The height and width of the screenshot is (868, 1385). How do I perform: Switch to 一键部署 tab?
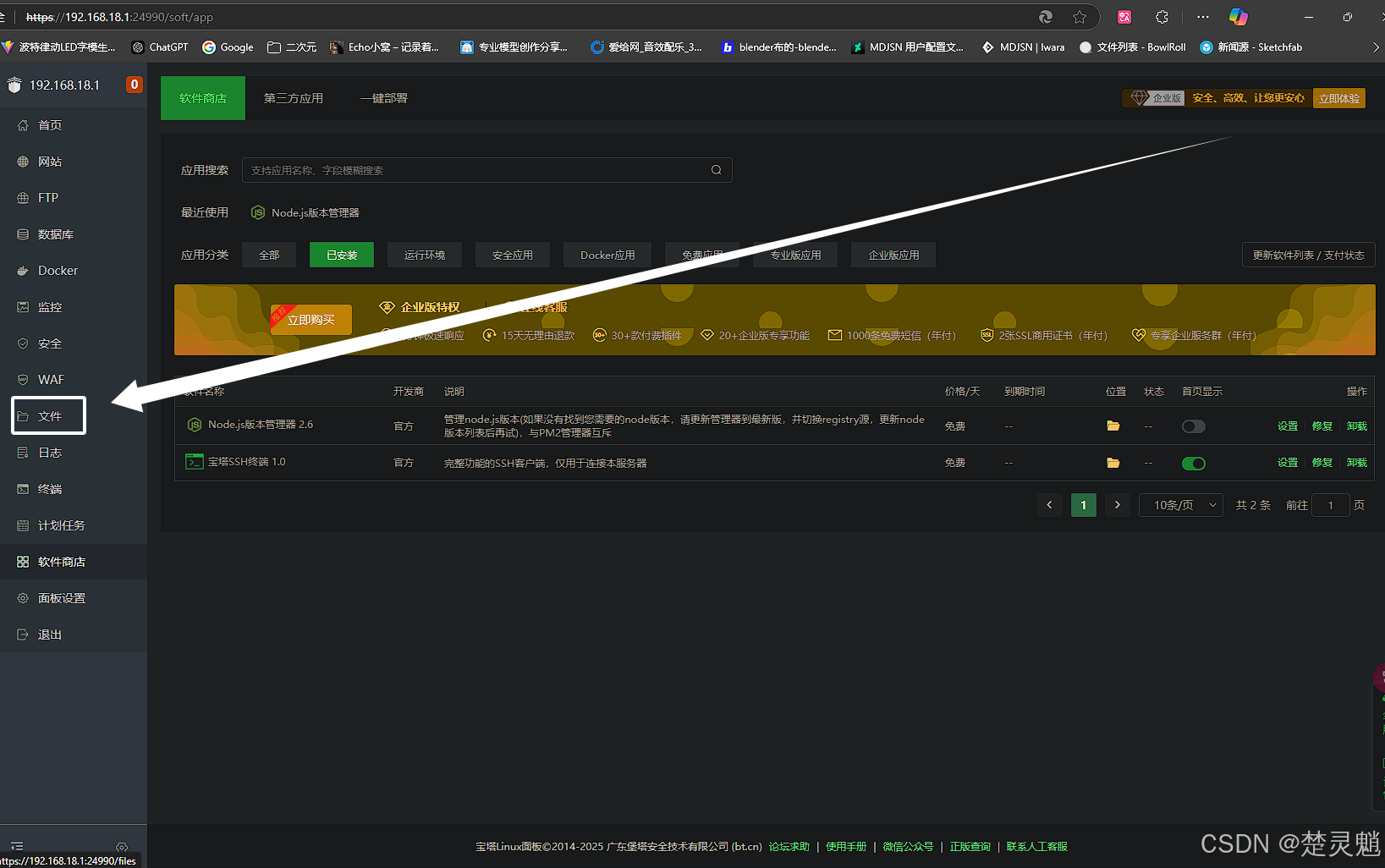tap(384, 98)
